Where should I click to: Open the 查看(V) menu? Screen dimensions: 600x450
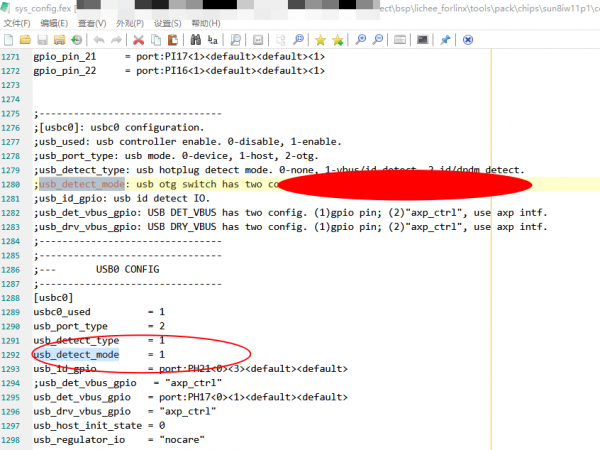94,23
